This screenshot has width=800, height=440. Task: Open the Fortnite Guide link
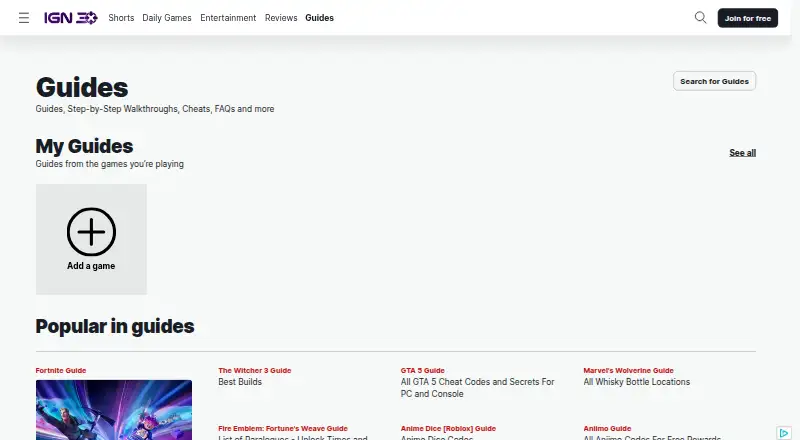(61, 371)
